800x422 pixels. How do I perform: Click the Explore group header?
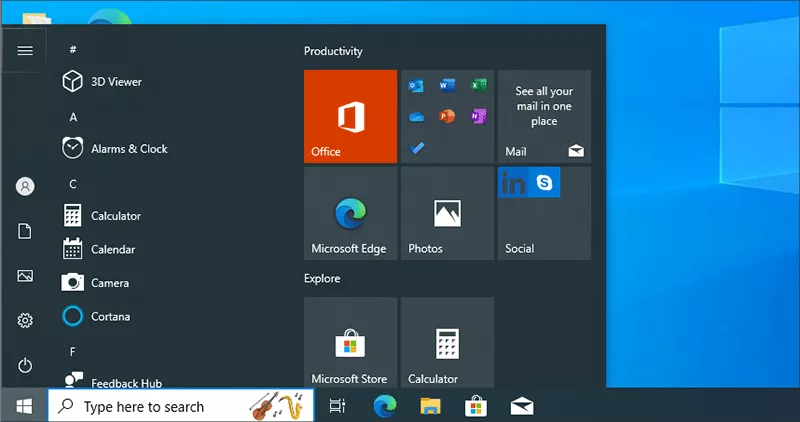coord(322,279)
